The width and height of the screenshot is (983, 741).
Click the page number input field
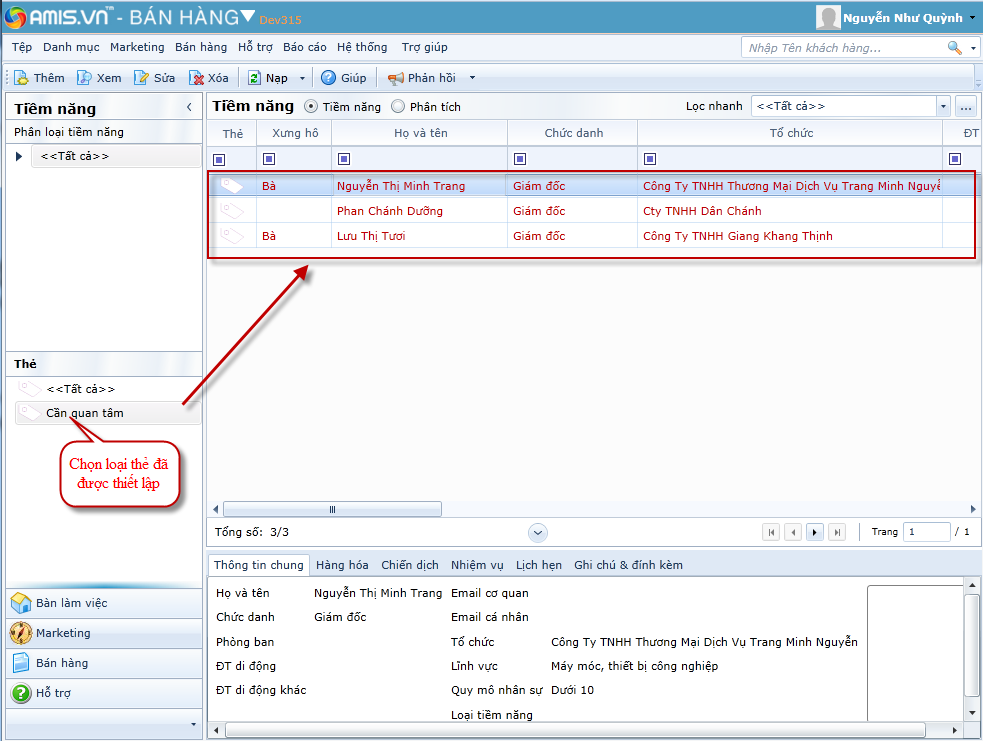coord(926,532)
